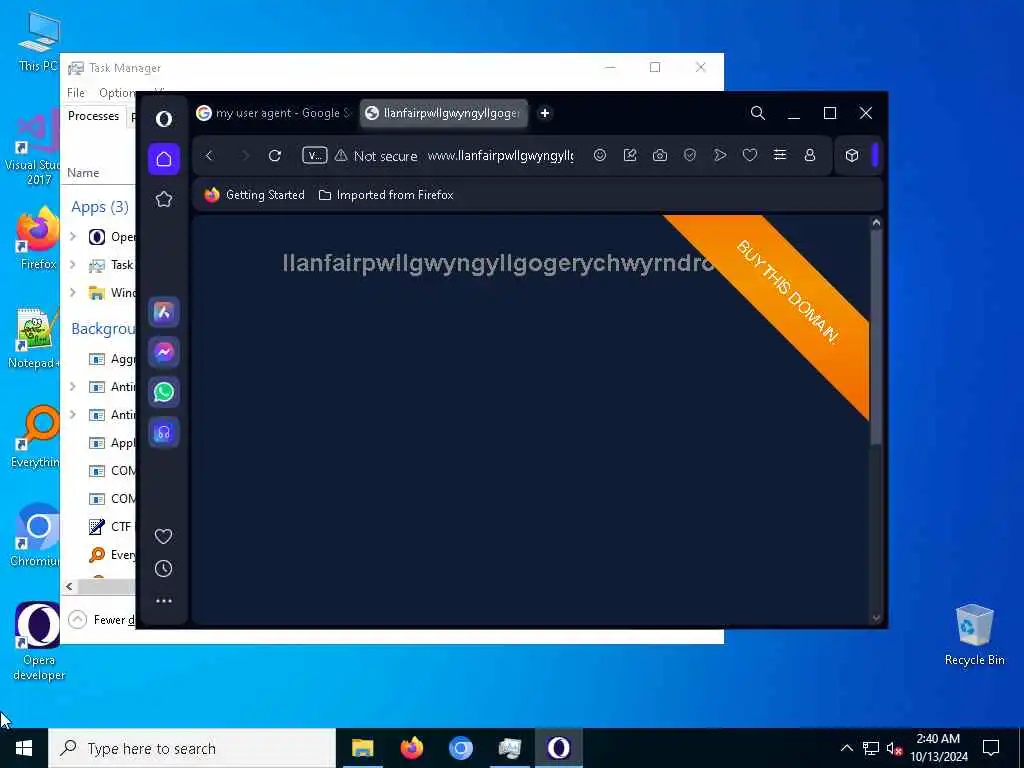Collapse with Fewer details button
1024x768 pixels.
pyautogui.click(x=102, y=619)
